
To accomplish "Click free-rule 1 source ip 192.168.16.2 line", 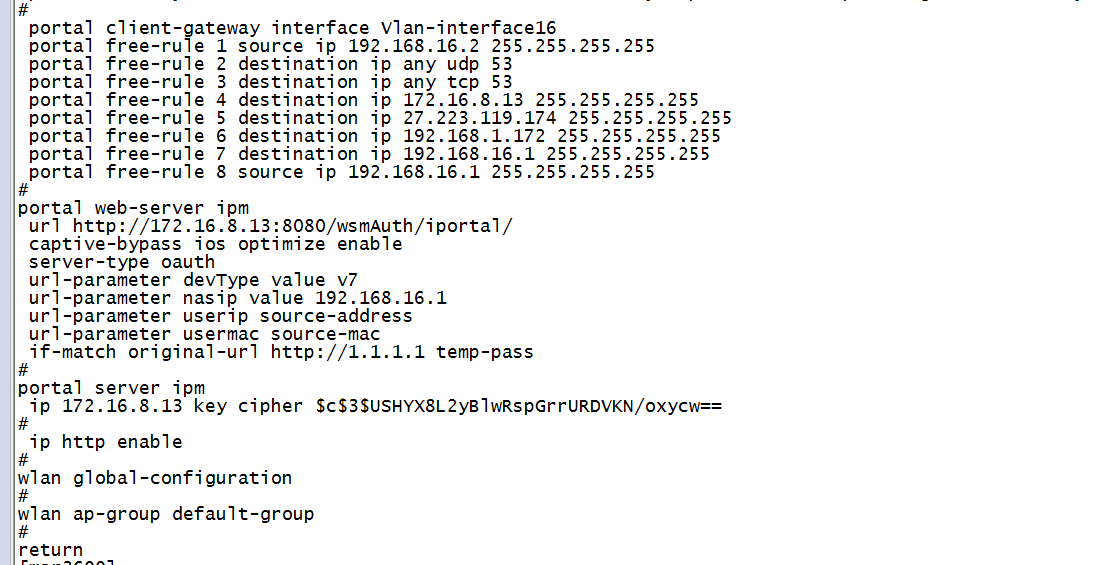I will click(341, 46).
